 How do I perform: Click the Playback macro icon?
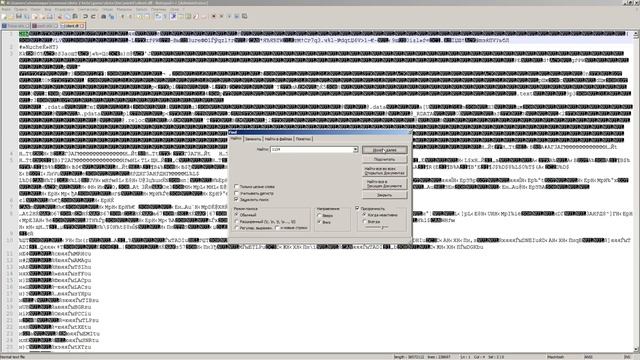pos(229,16)
